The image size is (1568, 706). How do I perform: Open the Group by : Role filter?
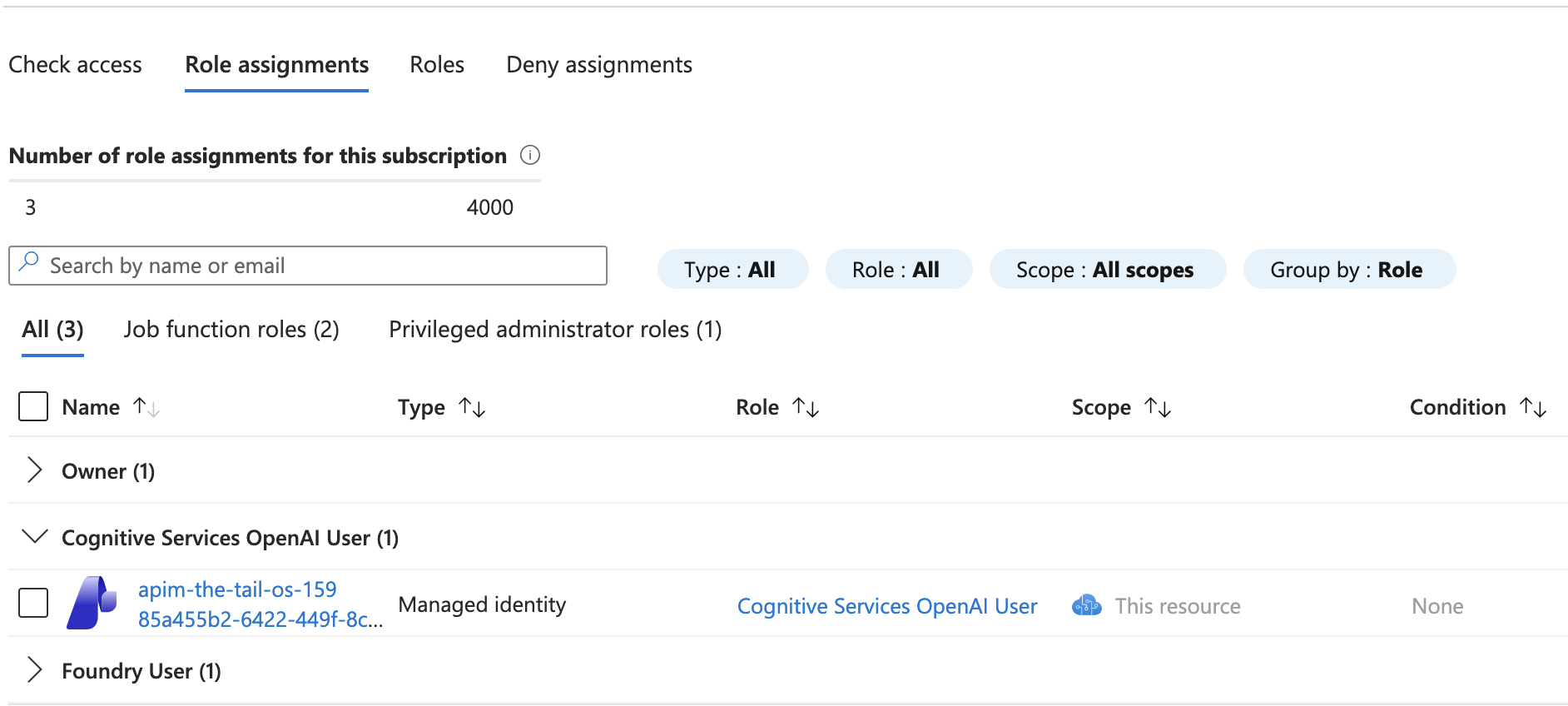click(x=1349, y=270)
